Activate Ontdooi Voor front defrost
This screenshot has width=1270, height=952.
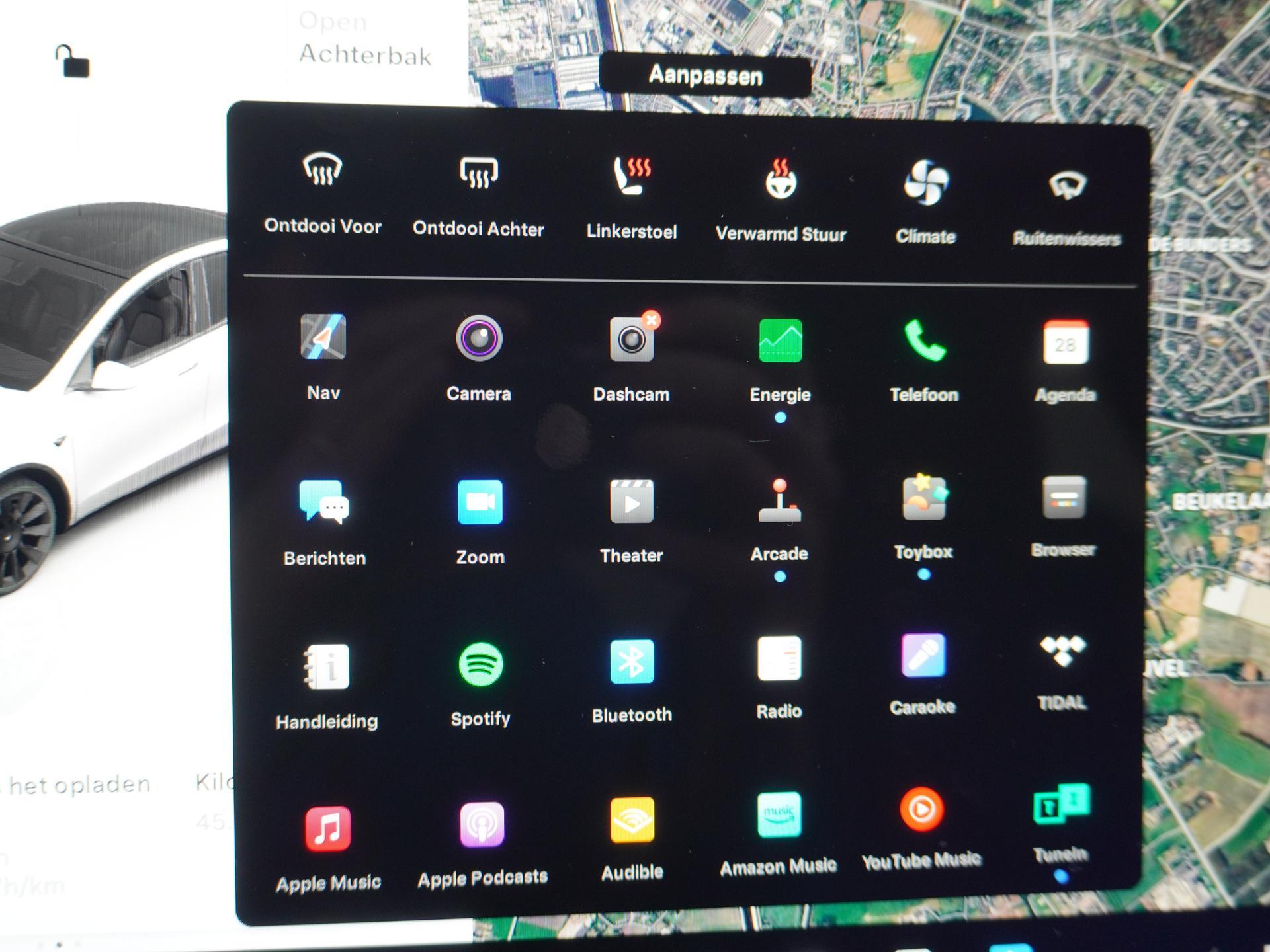click(x=322, y=170)
